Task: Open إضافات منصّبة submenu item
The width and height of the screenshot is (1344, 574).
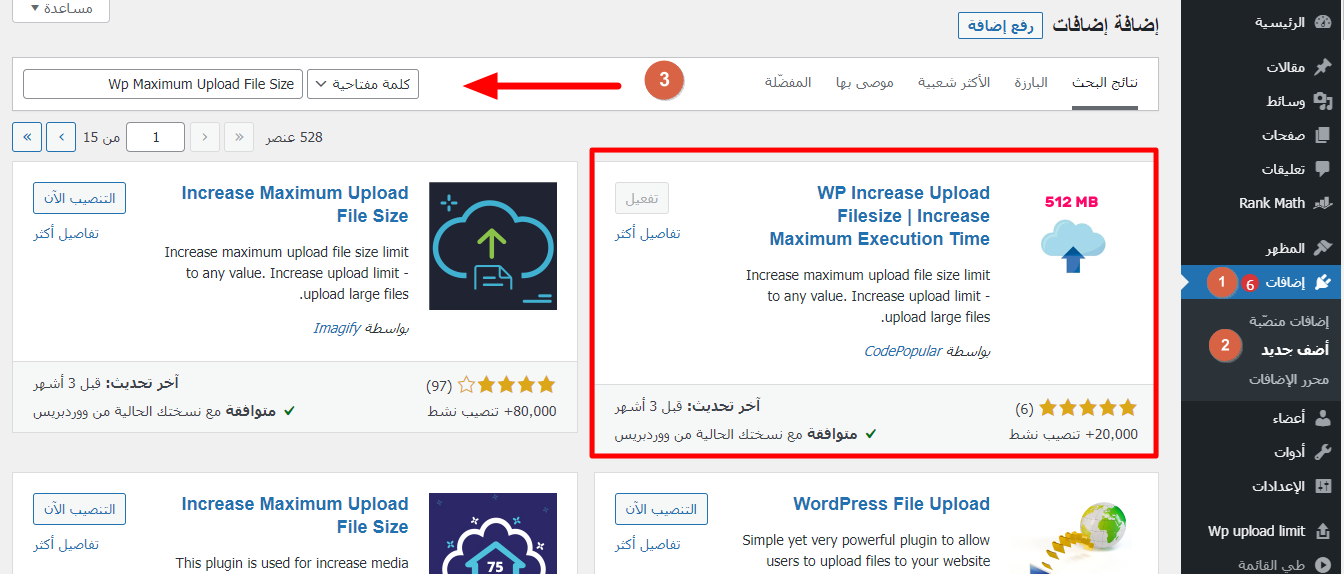Action: click(1288, 321)
